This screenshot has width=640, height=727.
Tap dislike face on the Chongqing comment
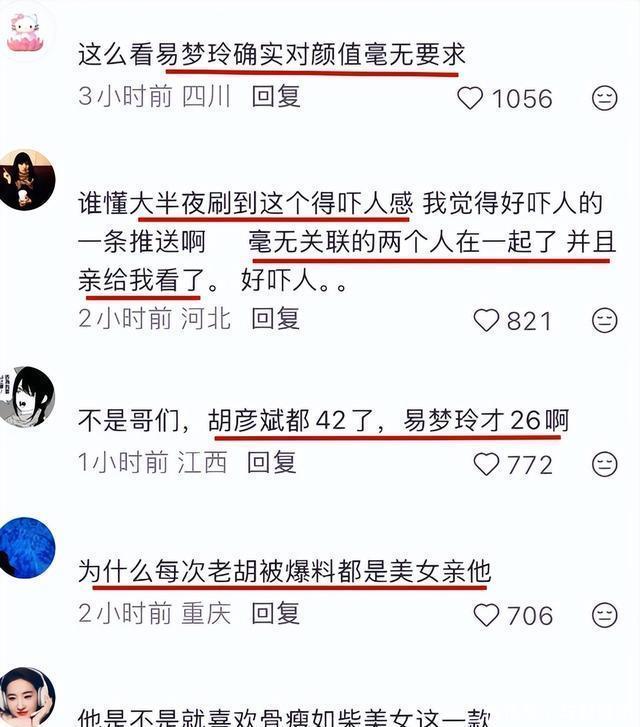tap(604, 615)
